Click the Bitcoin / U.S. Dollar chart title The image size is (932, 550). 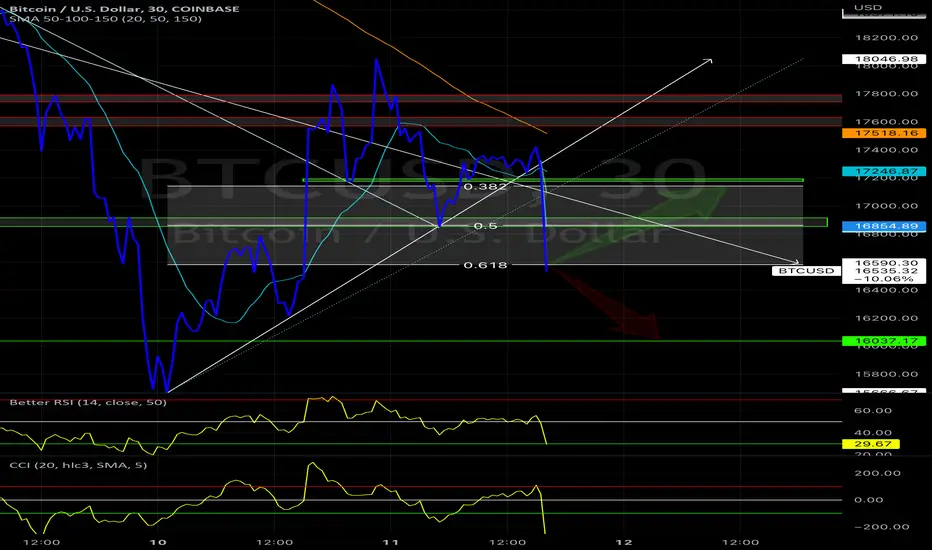pos(124,8)
